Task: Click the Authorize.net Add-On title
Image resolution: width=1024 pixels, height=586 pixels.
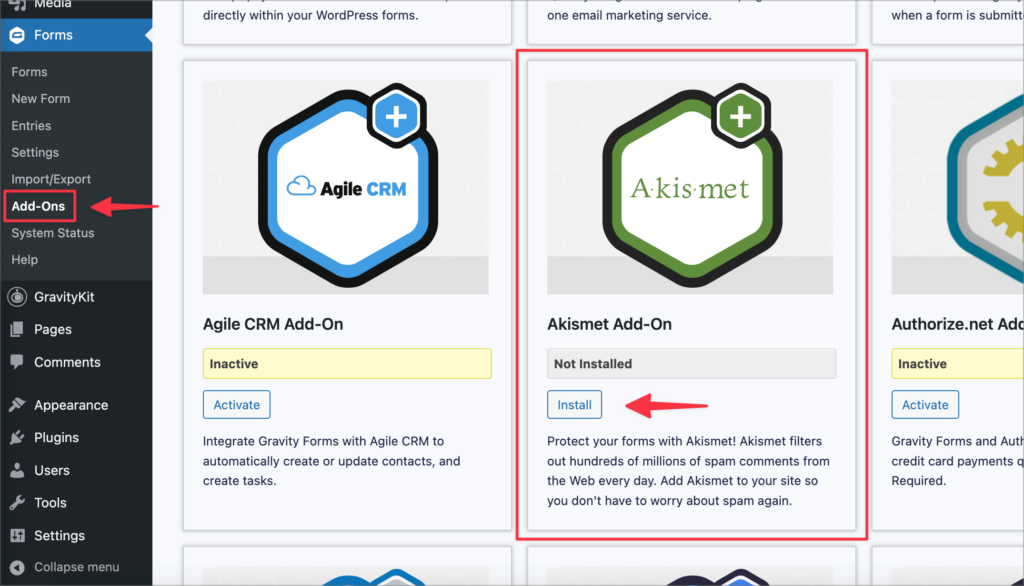Action: tap(957, 324)
